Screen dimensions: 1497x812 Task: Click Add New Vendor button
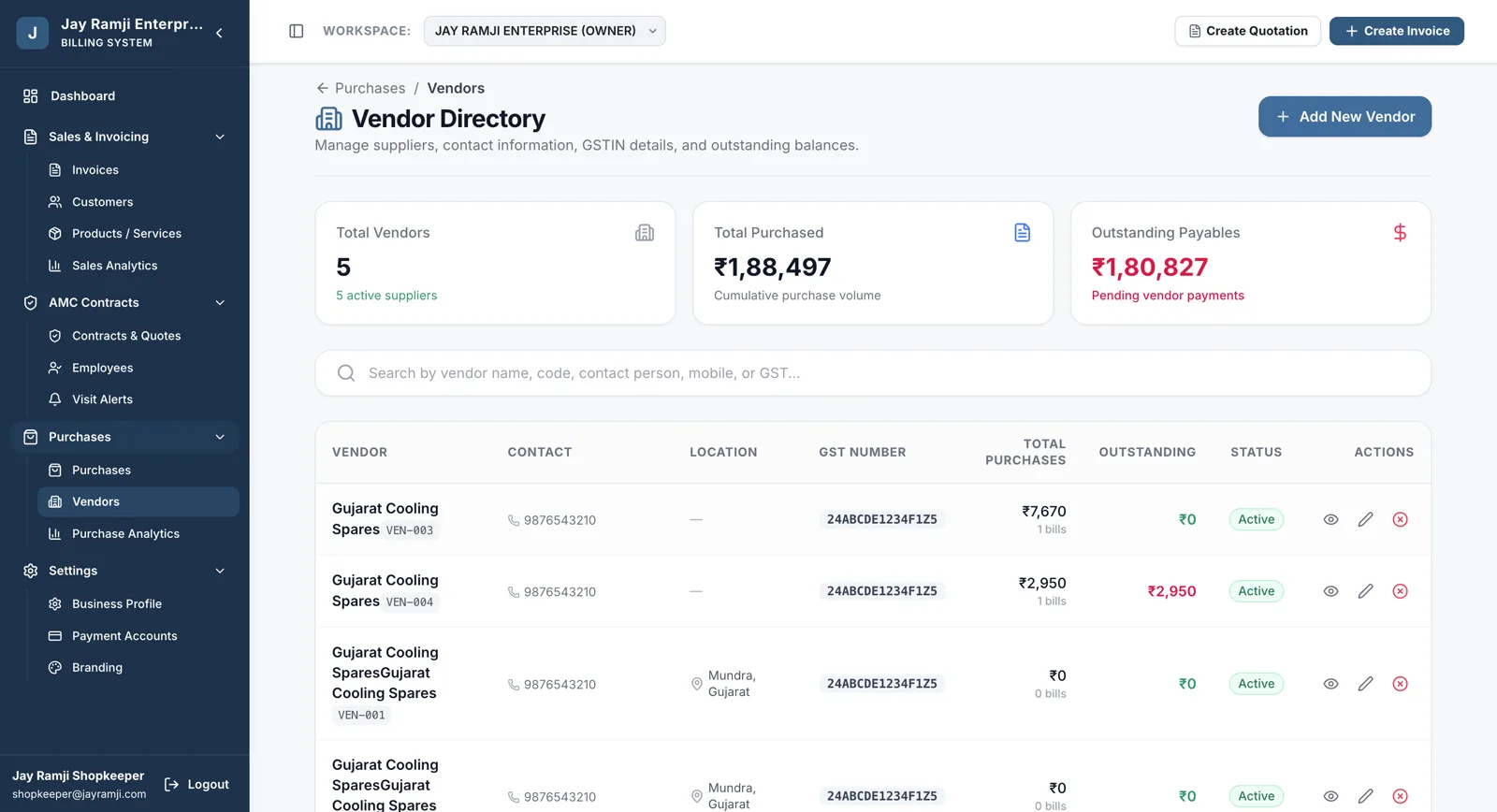1344,117
